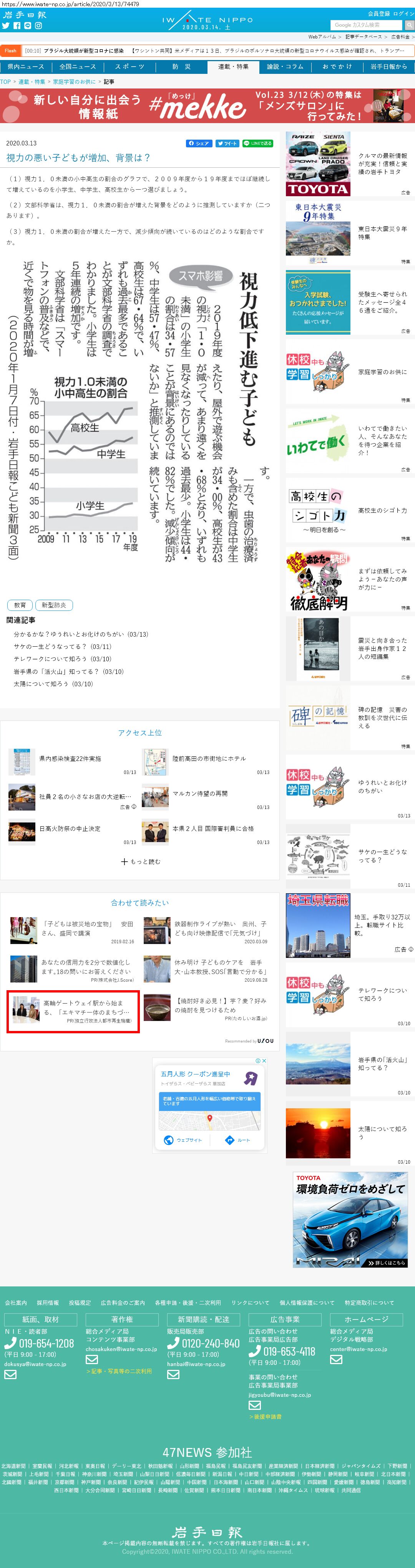Open the Toyota MIRAI ad banner image

(x=350, y=1221)
